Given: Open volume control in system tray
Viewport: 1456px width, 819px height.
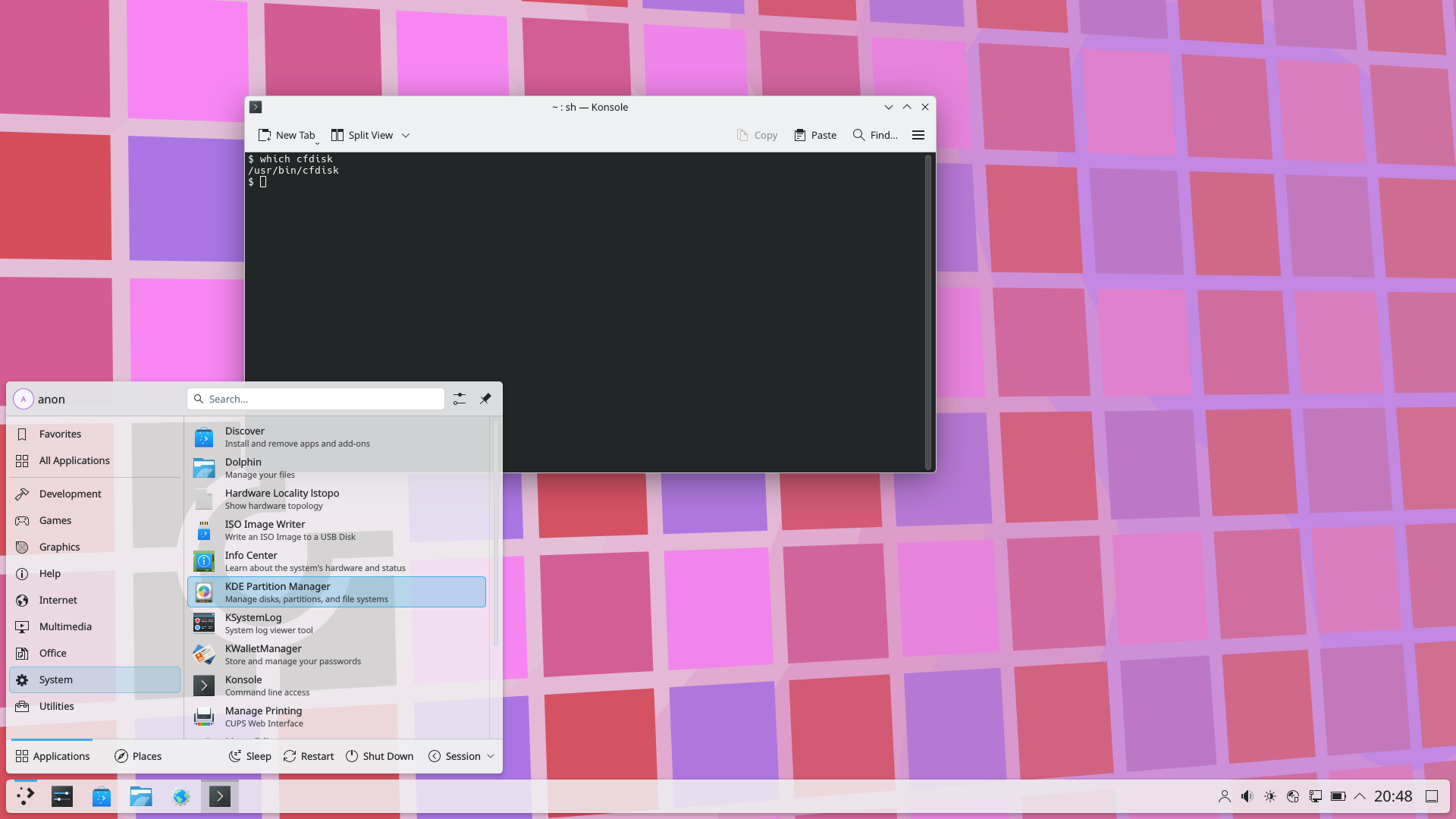Looking at the screenshot, I should [x=1247, y=796].
